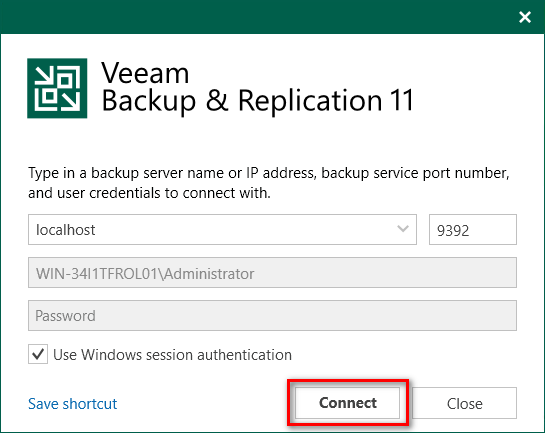Click the 'Type in a backup server name' instruction text
The image size is (545, 433).
[268, 183]
